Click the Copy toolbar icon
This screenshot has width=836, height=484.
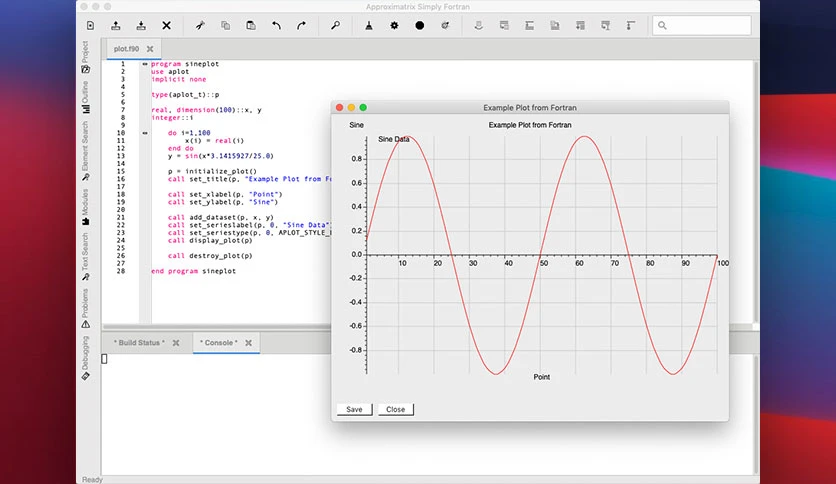point(226,26)
